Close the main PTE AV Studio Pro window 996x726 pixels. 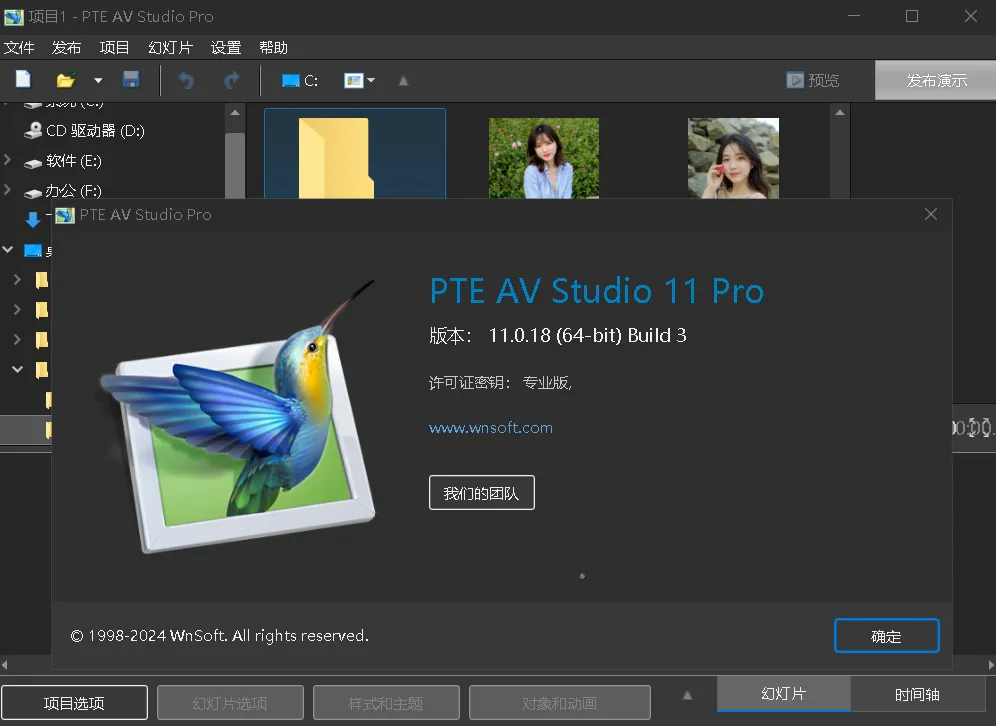coord(971,17)
